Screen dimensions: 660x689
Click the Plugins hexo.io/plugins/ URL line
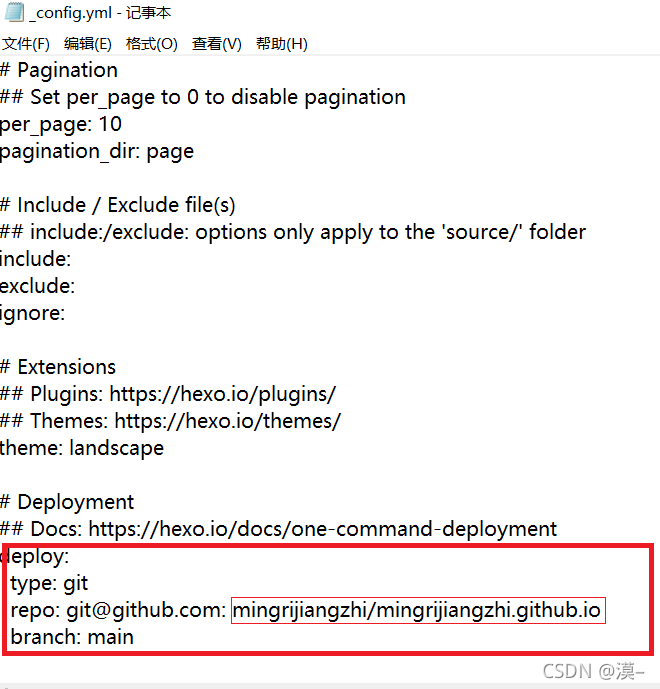(168, 395)
